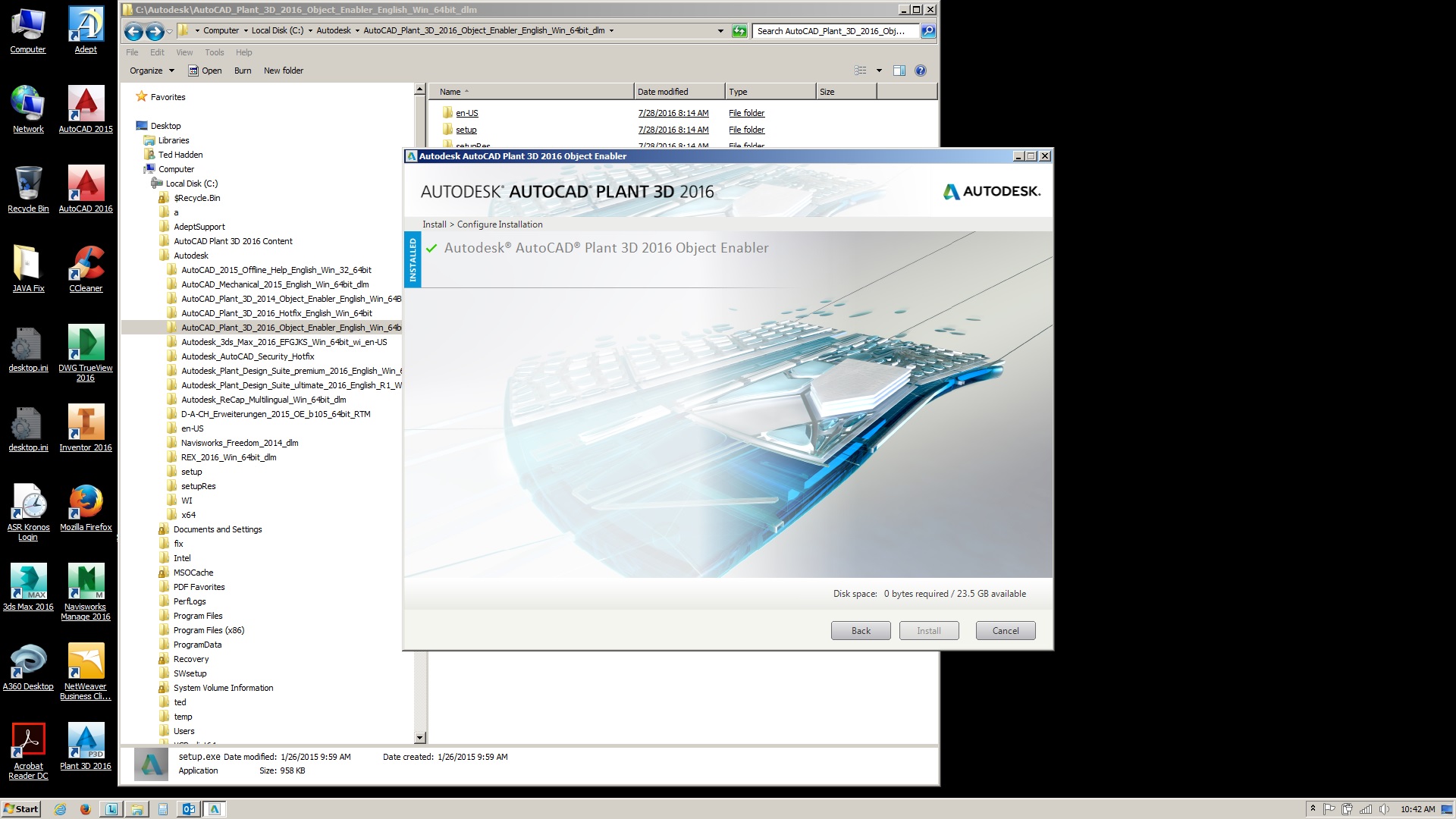Click the folder tree scrollbar down arrow
Screen dimensions: 1456x819
tap(420, 738)
